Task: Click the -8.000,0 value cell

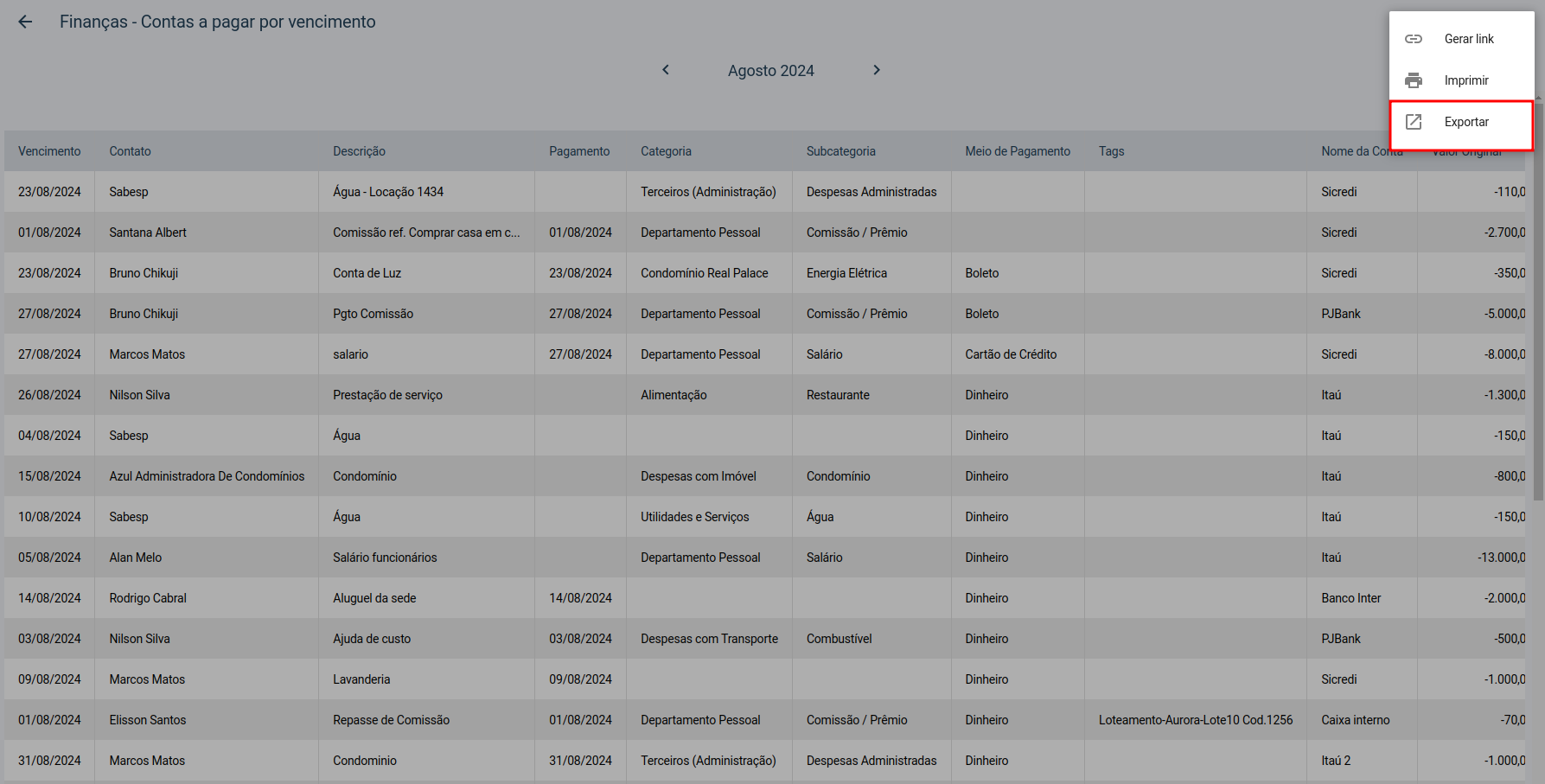Action: pos(1504,354)
